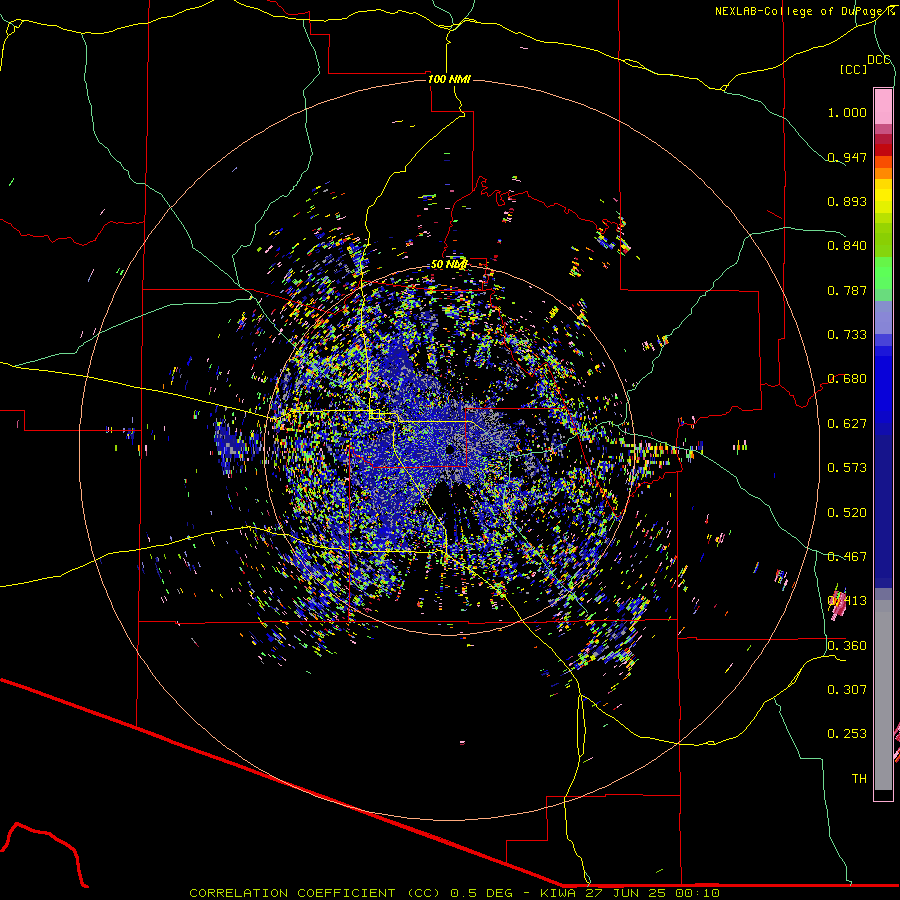900x900 pixels.
Task: Pick the red segment of the color bar
Action: click(x=883, y=149)
